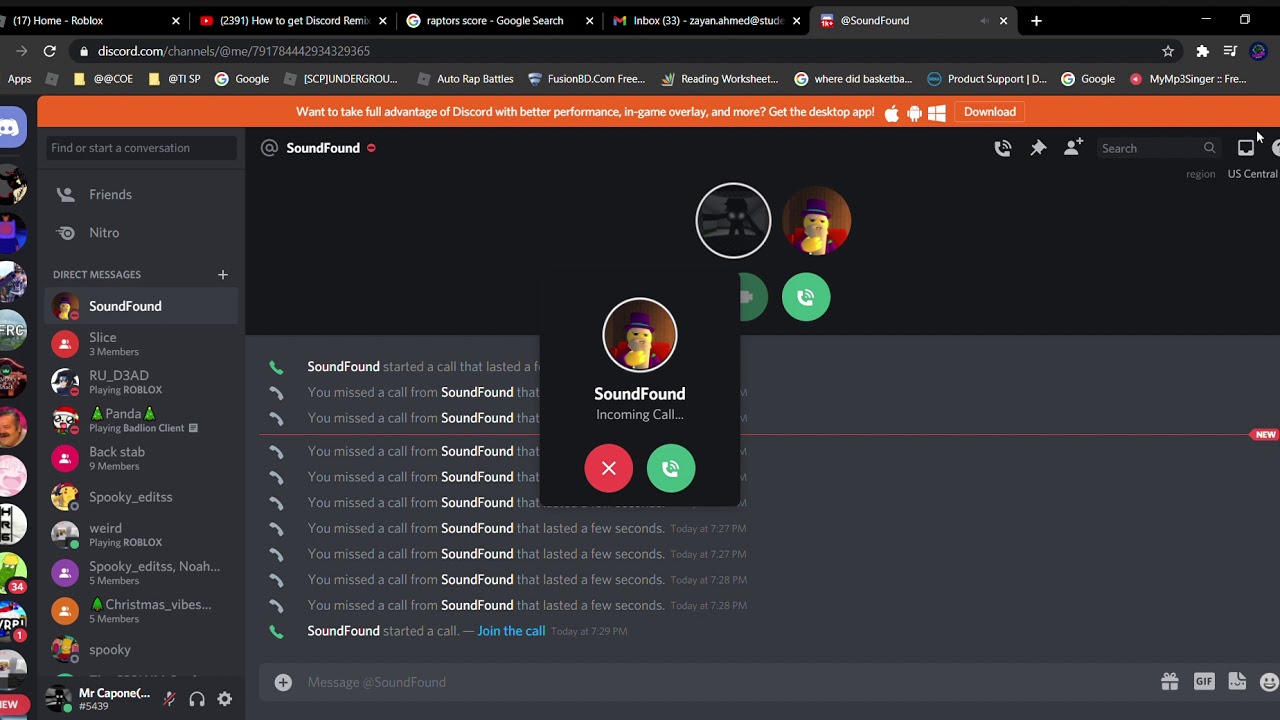Open the emoji picker
Screen dimensions: 1280x720
tap(1269, 682)
